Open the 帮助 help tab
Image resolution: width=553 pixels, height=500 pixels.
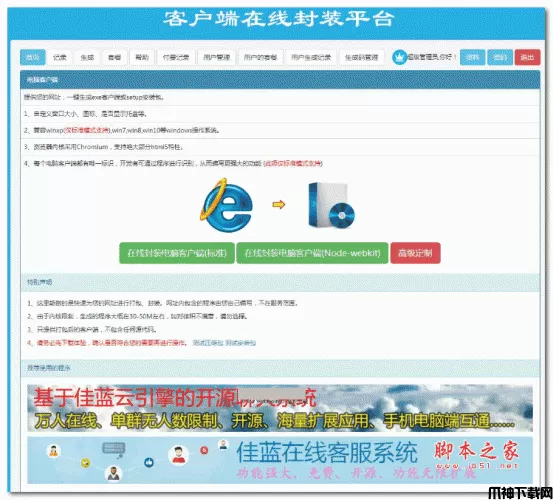(x=142, y=57)
